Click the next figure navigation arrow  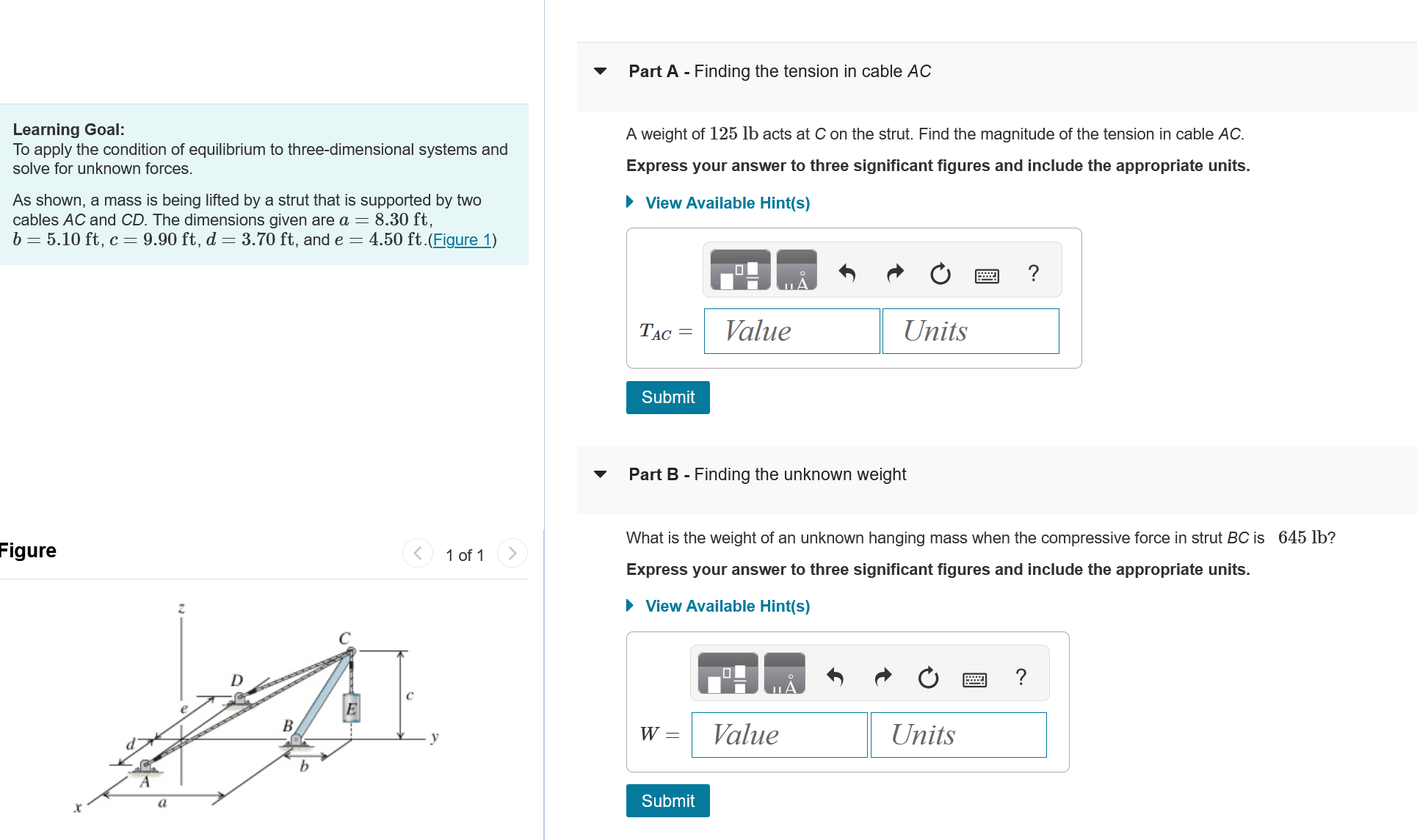[x=512, y=554]
